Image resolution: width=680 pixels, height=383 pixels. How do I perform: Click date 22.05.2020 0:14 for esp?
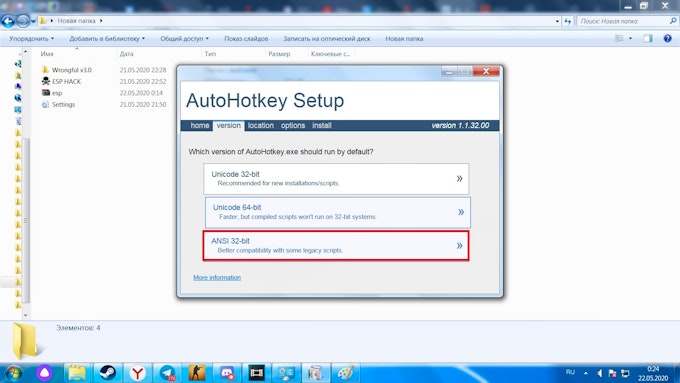click(141, 93)
